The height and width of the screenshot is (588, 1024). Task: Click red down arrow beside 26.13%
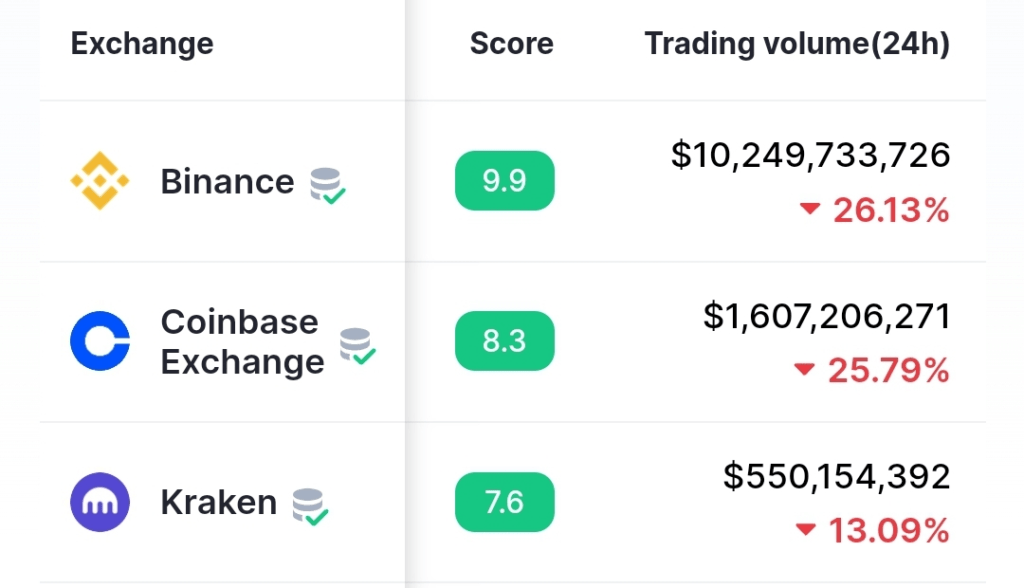pyautogui.click(x=810, y=208)
